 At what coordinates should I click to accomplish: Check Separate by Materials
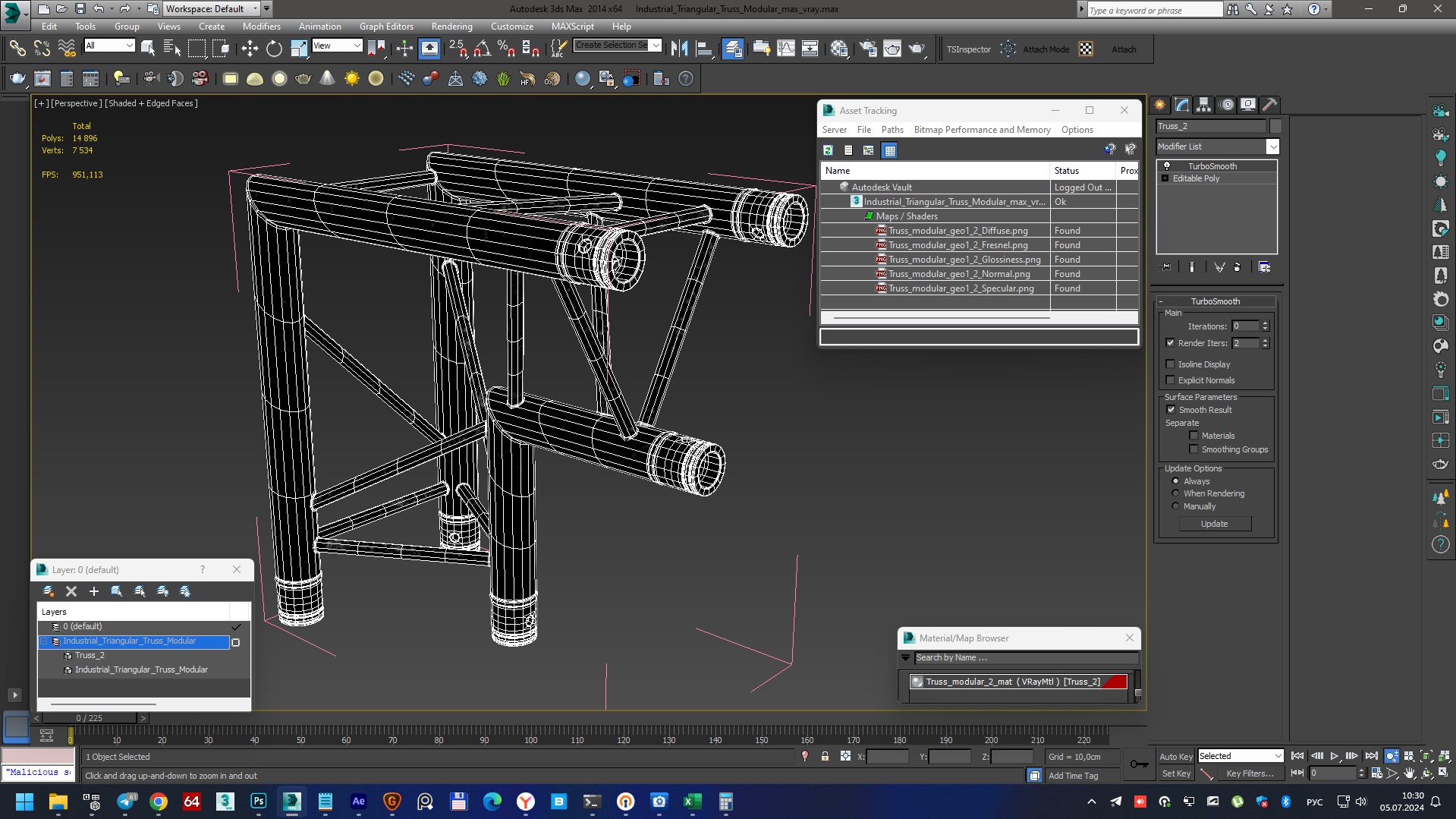(1193, 436)
